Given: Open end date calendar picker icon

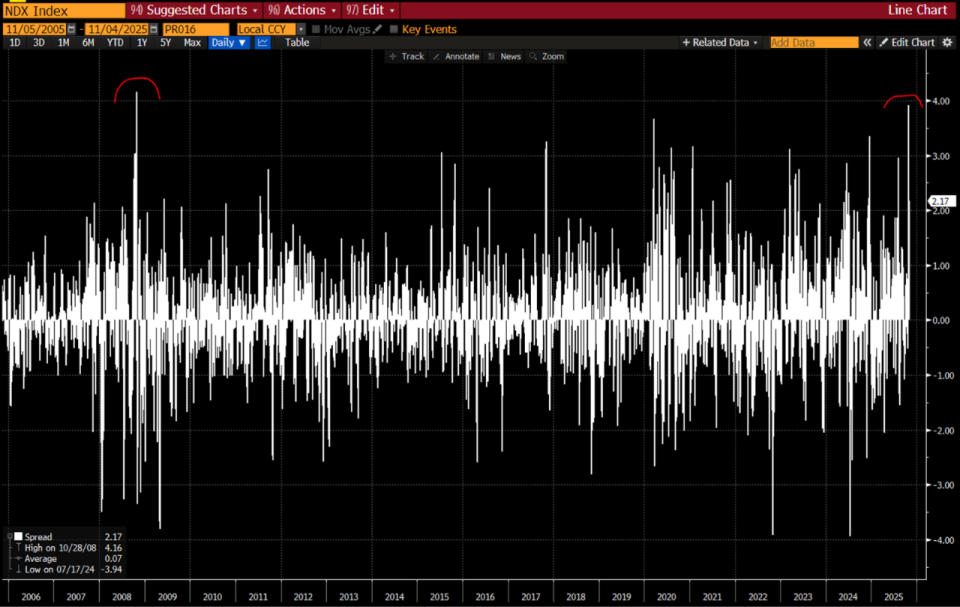Looking at the screenshot, I should click(154, 29).
